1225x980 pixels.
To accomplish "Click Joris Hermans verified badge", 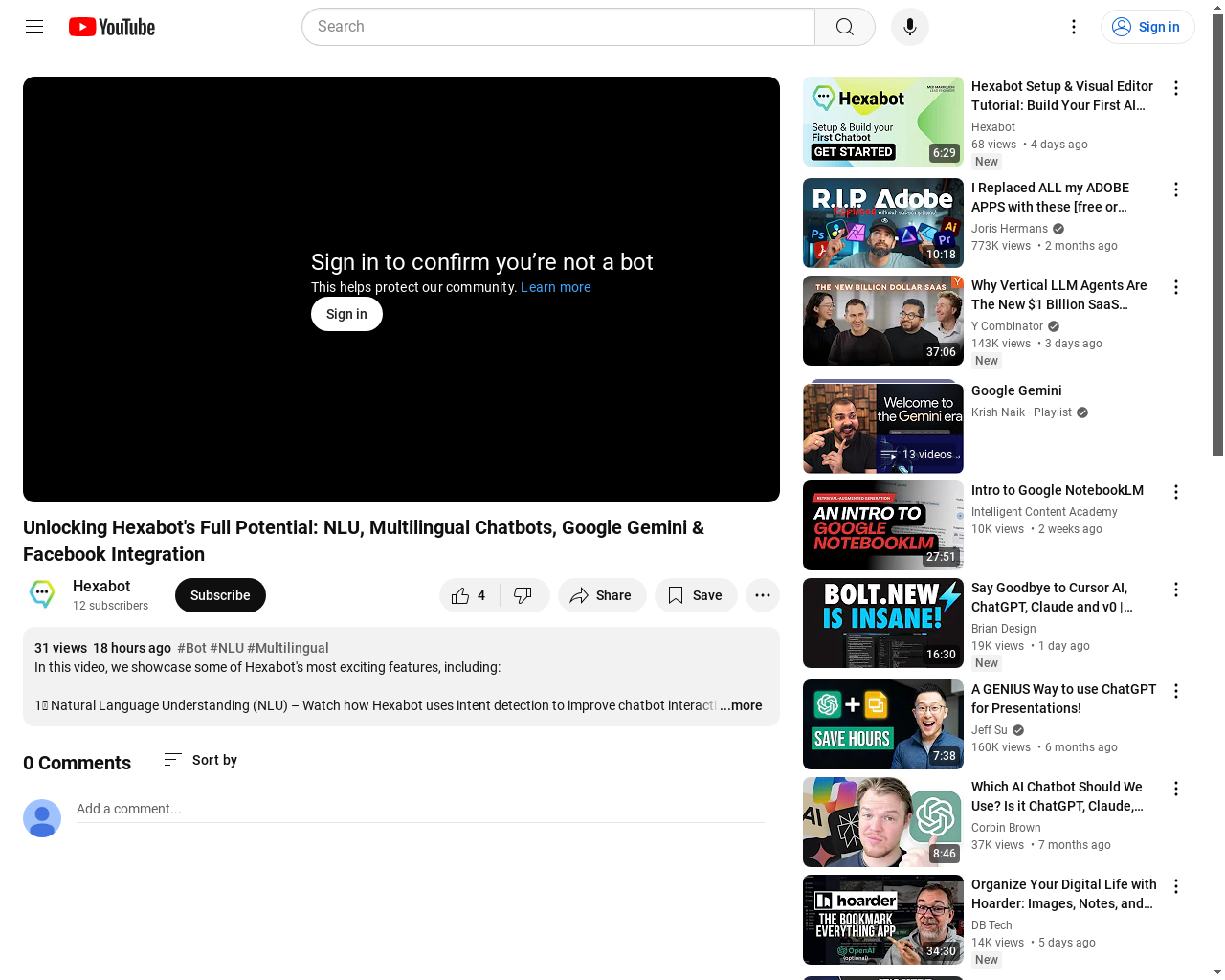I will [1058, 229].
